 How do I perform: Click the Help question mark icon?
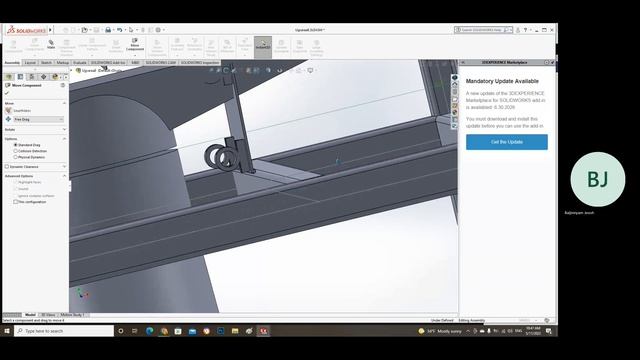525,30
